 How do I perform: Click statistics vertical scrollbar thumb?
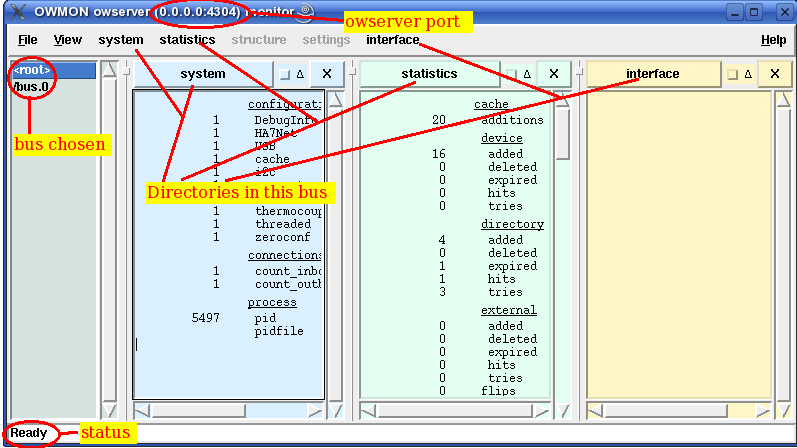(x=562, y=134)
